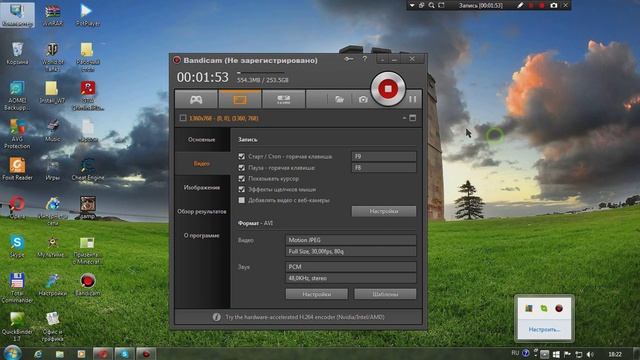Click the 18:22 taskbar clock

pos(615,354)
